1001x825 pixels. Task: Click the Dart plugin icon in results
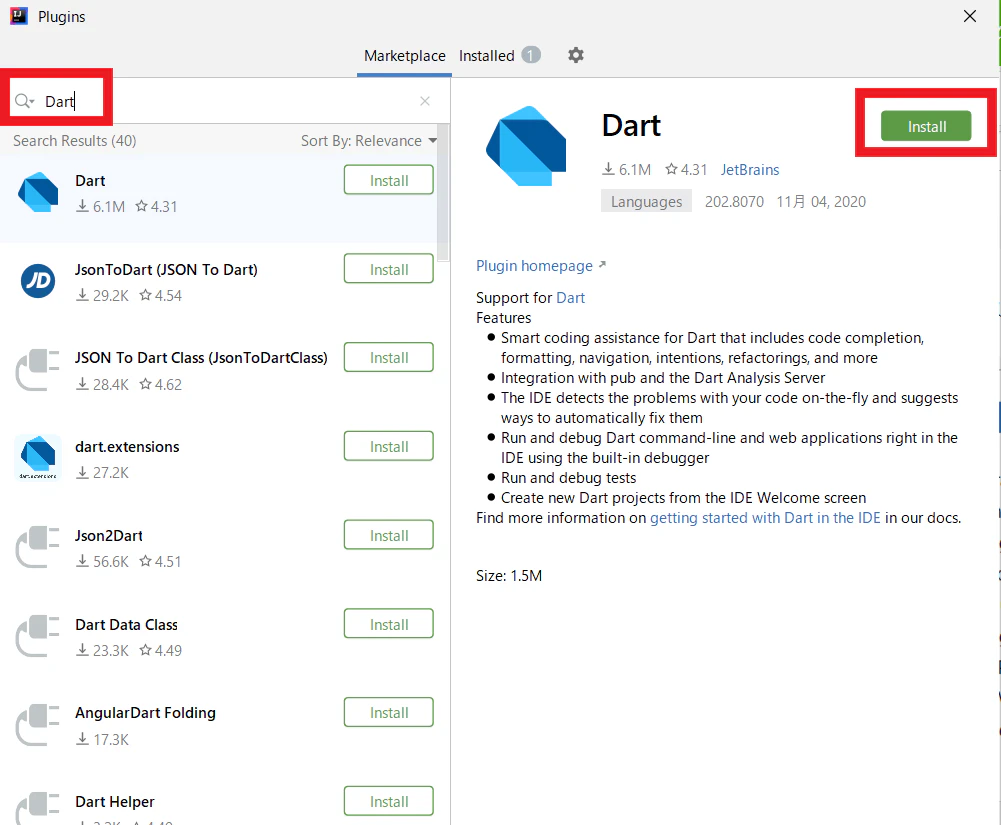(x=38, y=192)
